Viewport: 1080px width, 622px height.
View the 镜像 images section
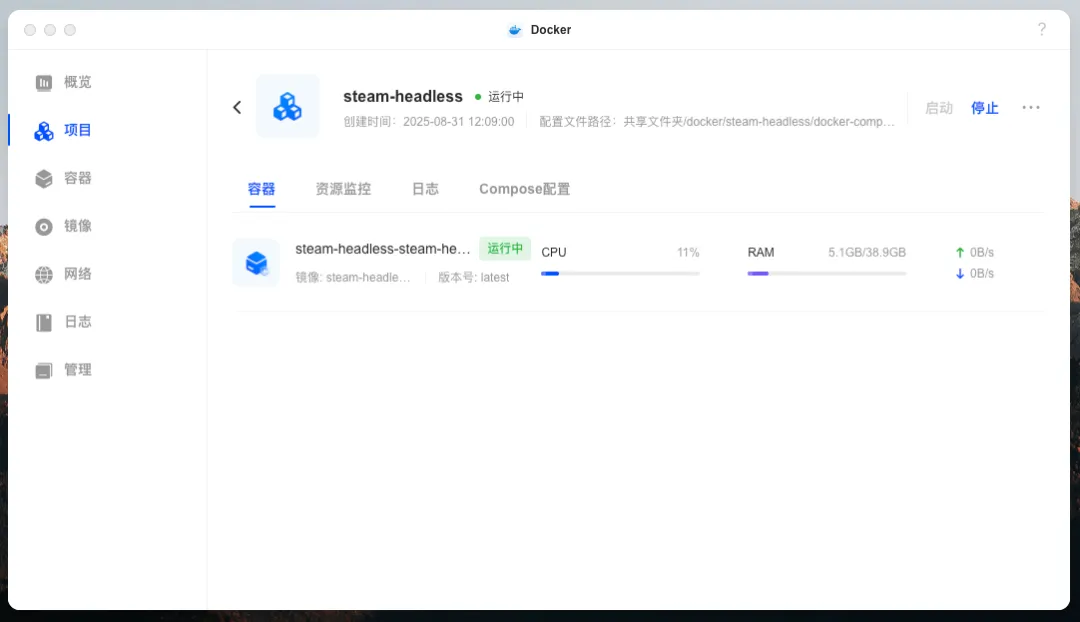click(x=62, y=226)
